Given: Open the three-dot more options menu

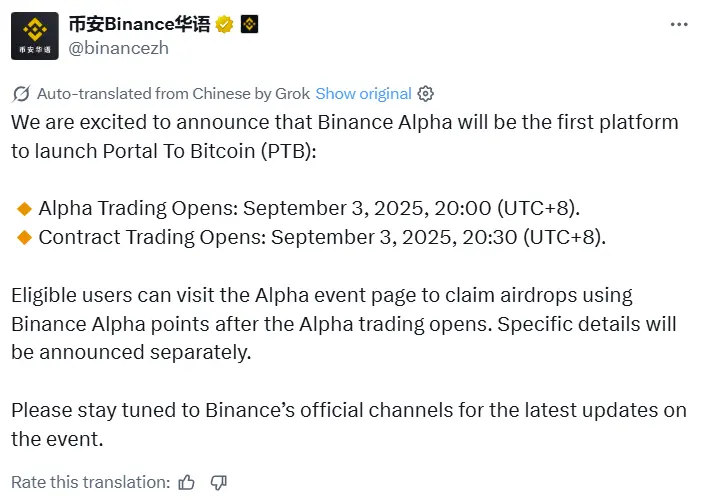Looking at the screenshot, I should 678,23.
